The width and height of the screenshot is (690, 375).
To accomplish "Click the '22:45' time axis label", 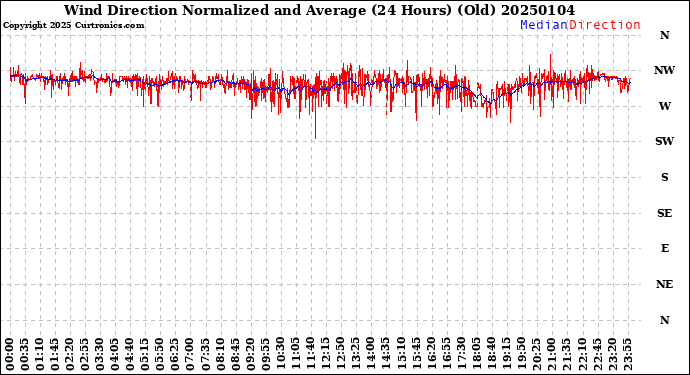I will [597, 354].
